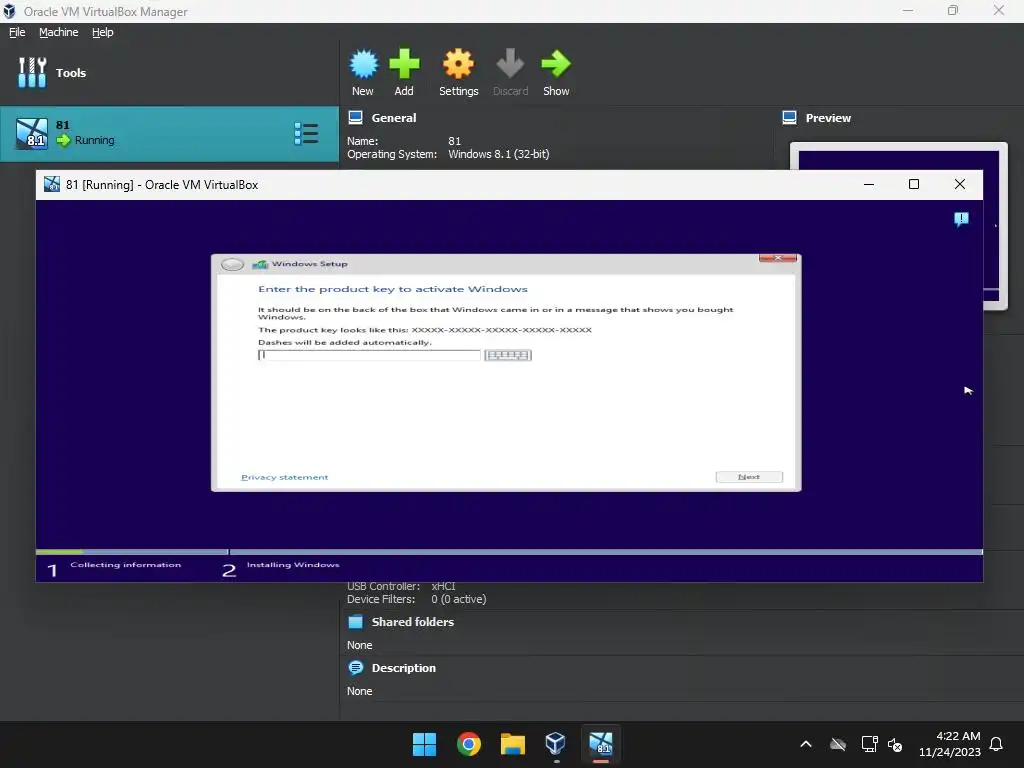Image resolution: width=1024 pixels, height=768 pixels.
Task: Click the VM preview thumbnail
Action: [899, 157]
